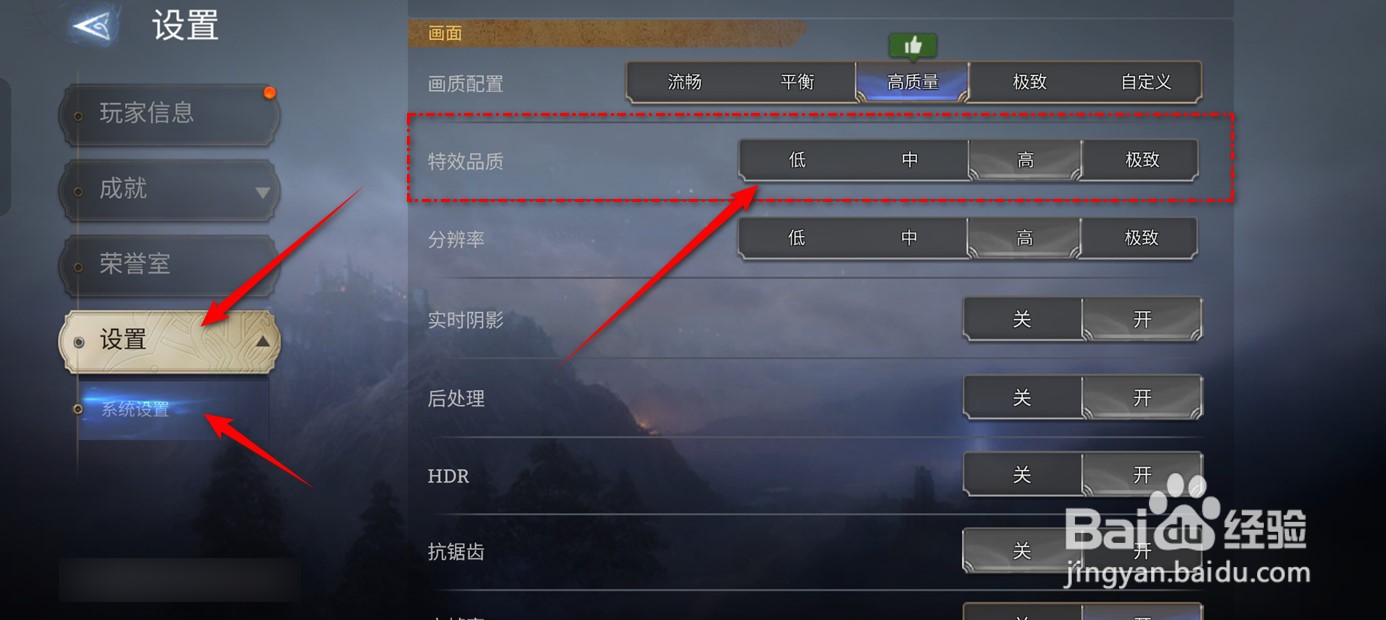Set 特效品质 to 低
Image resolution: width=1386 pixels, height=620 pixels.
797,159
